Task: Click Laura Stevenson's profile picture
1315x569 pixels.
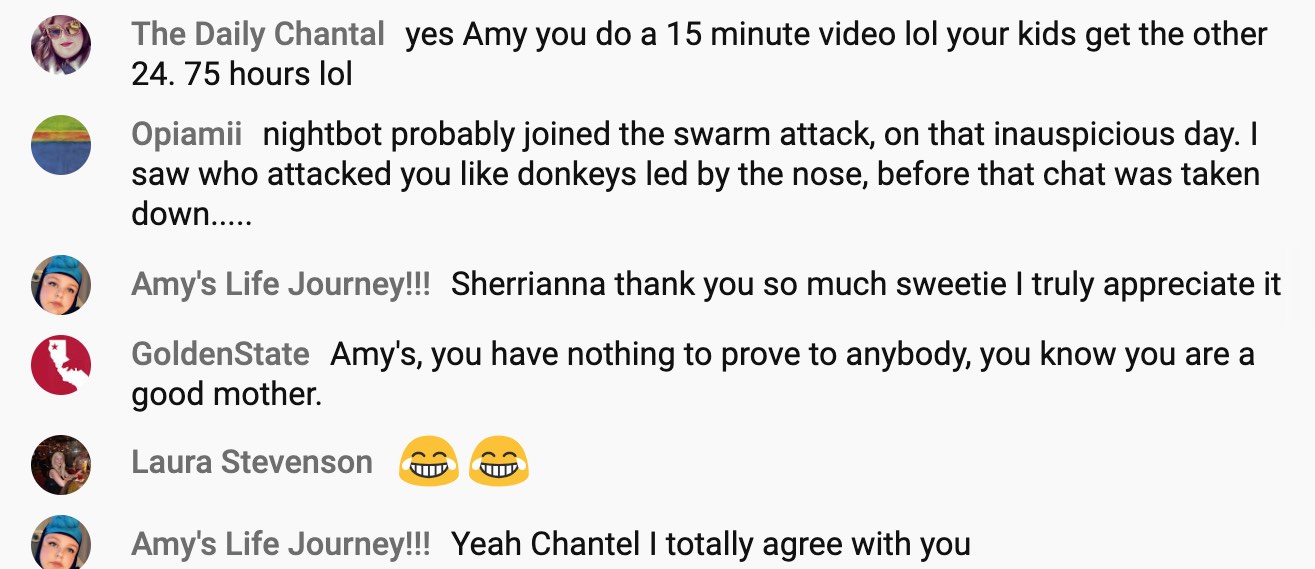Action: pos(61,465)
